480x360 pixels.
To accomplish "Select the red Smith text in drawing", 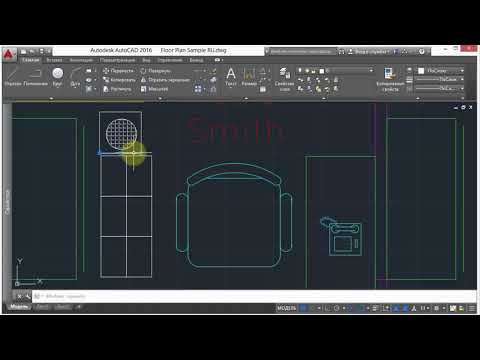I will (236, 131).
